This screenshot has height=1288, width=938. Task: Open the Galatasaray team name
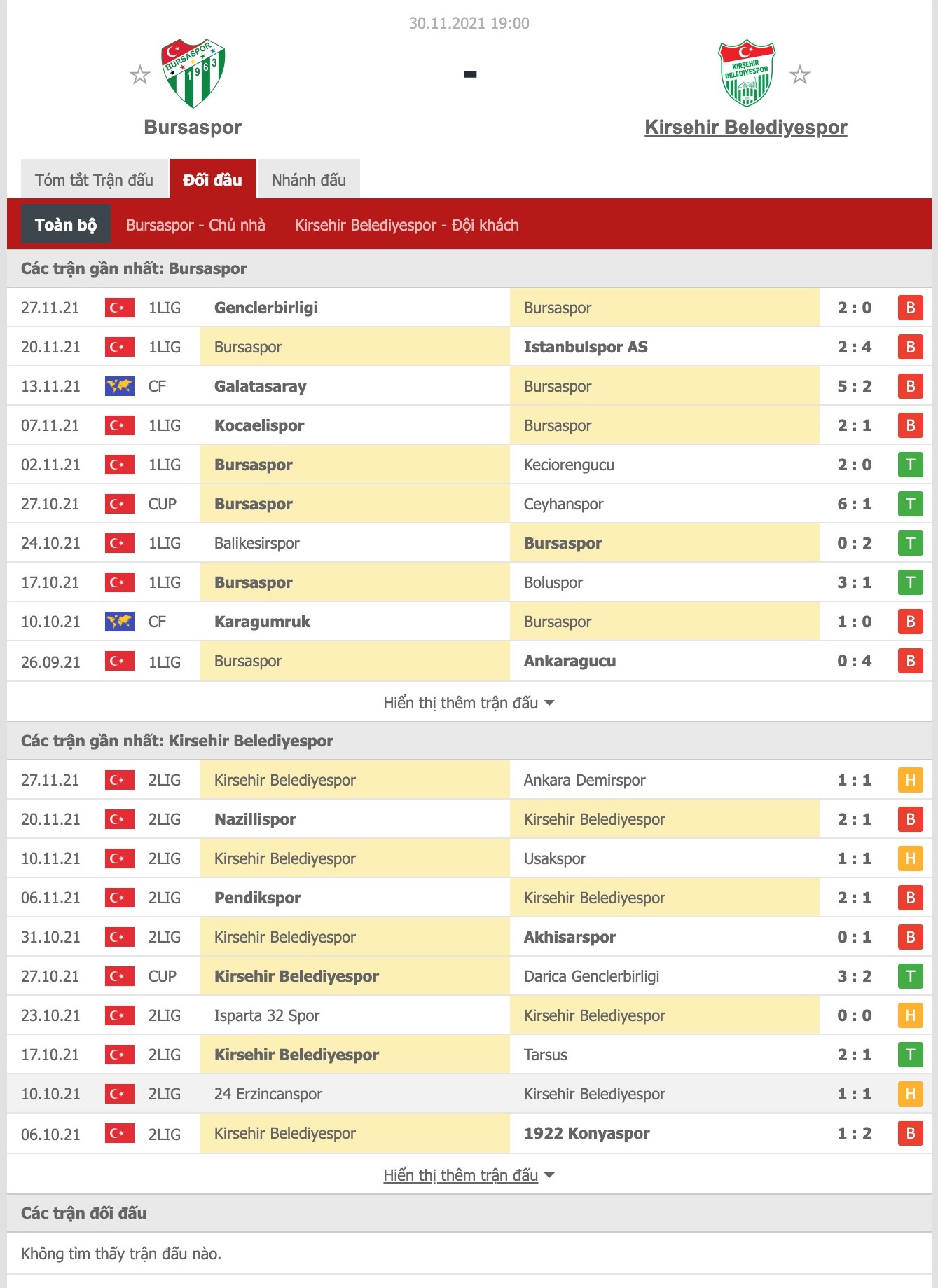(261, 386)
